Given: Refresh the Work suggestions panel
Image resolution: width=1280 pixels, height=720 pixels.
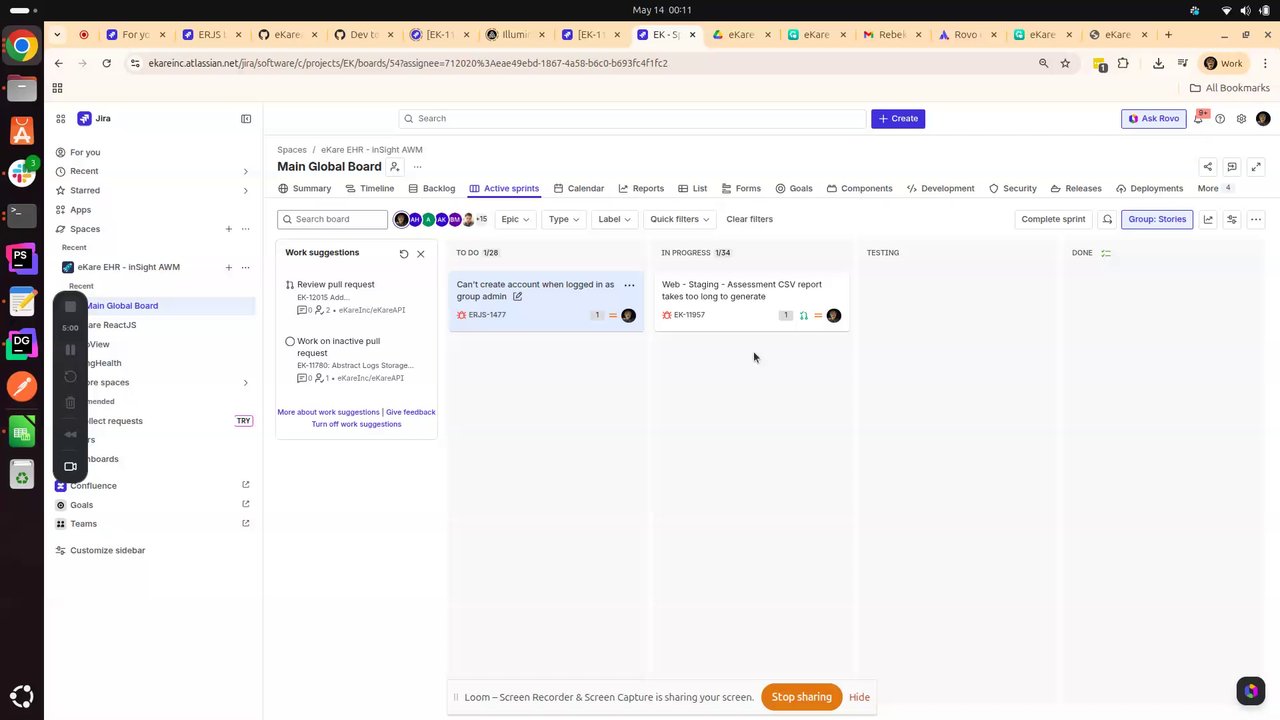Looking at the screenshot, I should [404, 254].
